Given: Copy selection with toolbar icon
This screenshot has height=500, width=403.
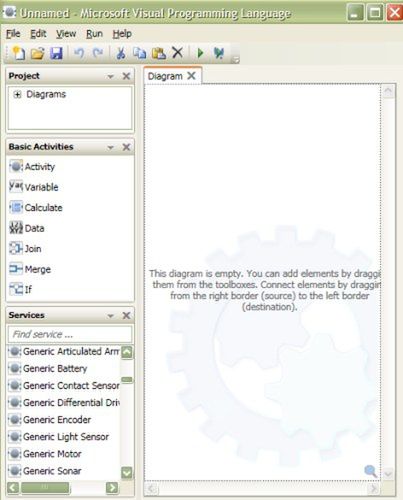Looking at the screenshot, I should (x=140, y=53).
